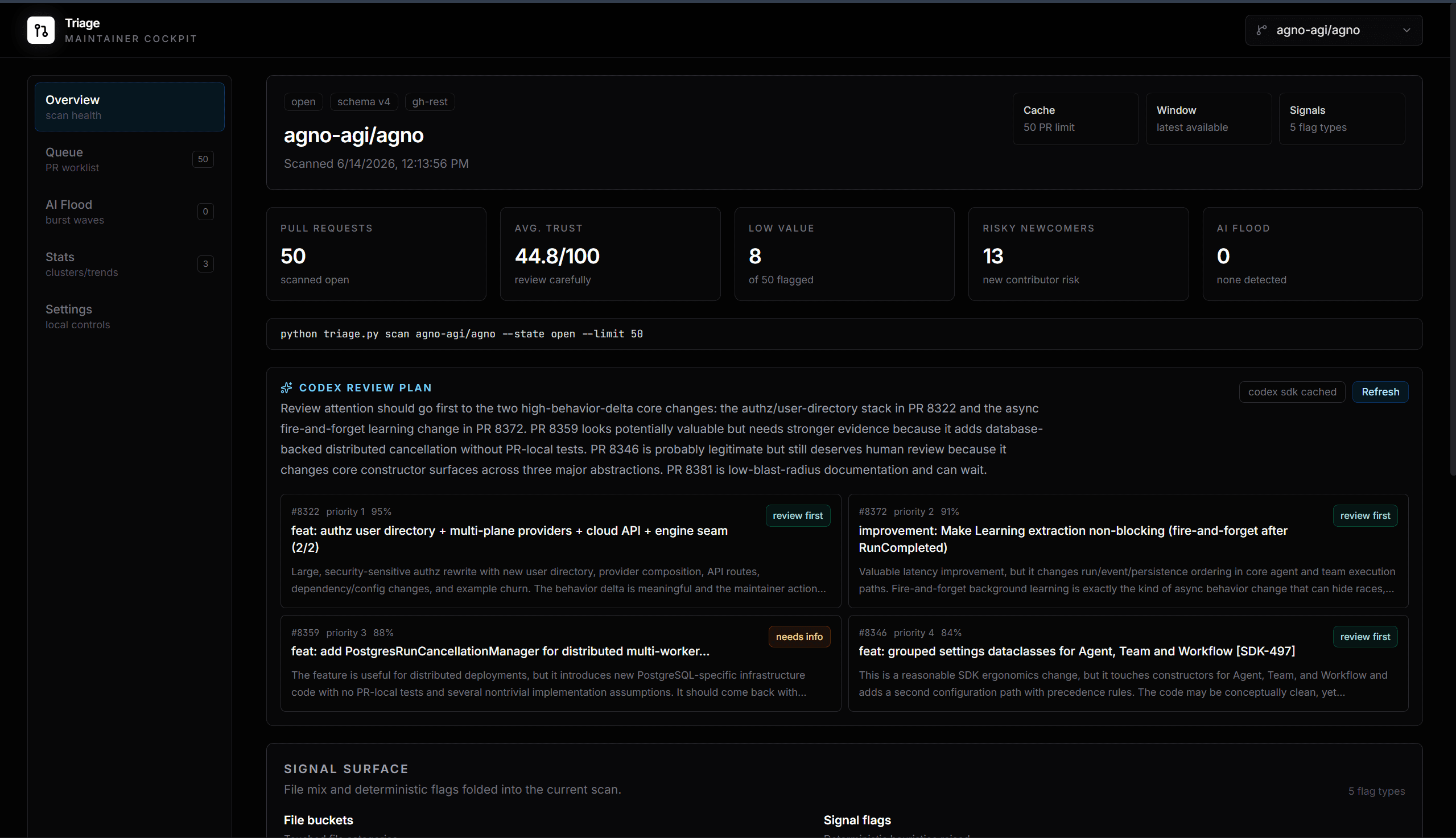Click the Pull Requests 50 stat card

376,254
